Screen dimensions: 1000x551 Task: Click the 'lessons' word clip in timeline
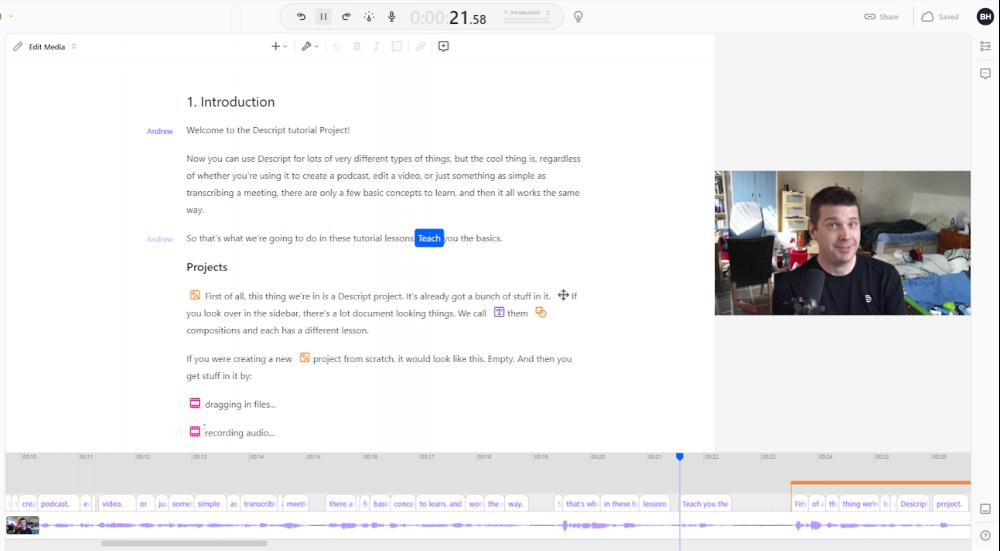pyautogui.click(x=655, y=504)
